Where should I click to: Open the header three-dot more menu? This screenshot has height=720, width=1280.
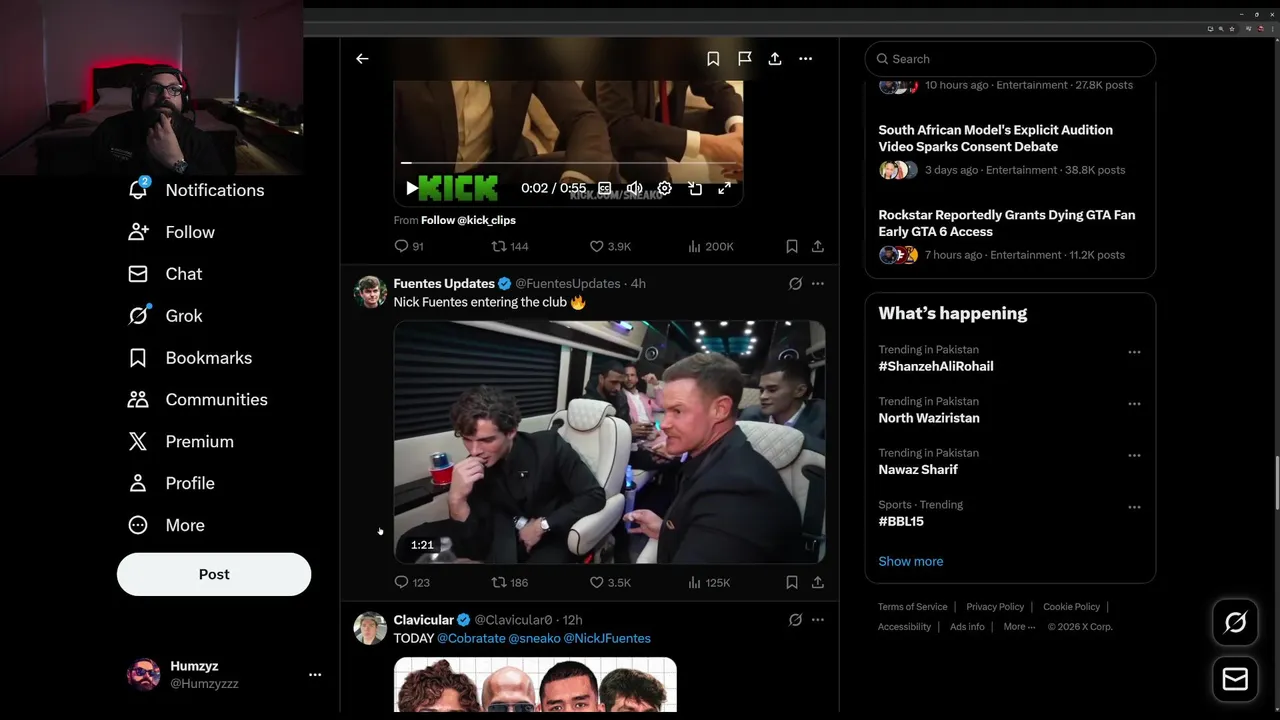[x=806, y=59]
